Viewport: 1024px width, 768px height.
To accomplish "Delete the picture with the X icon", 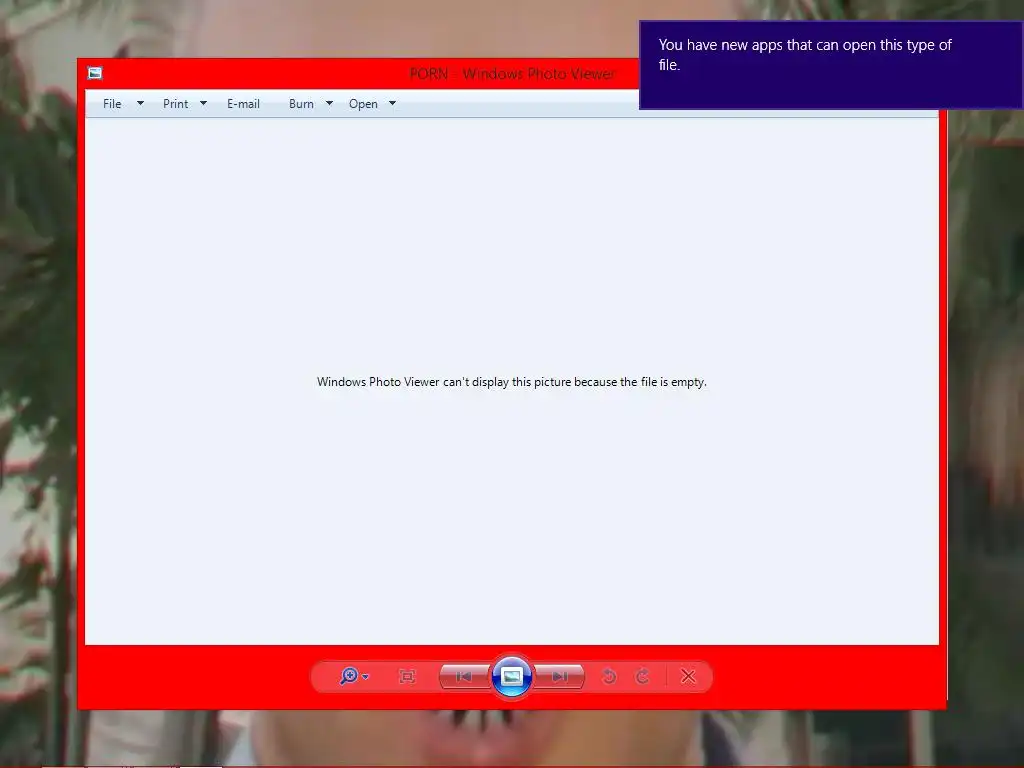I will 688,677.
